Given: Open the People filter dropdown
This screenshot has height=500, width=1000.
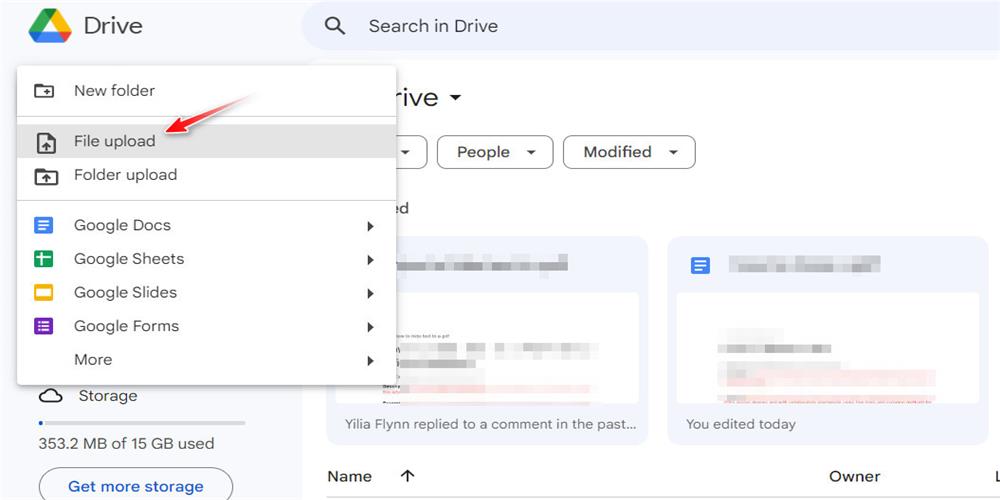Looking at the screenshot, I should pos(495,152).
